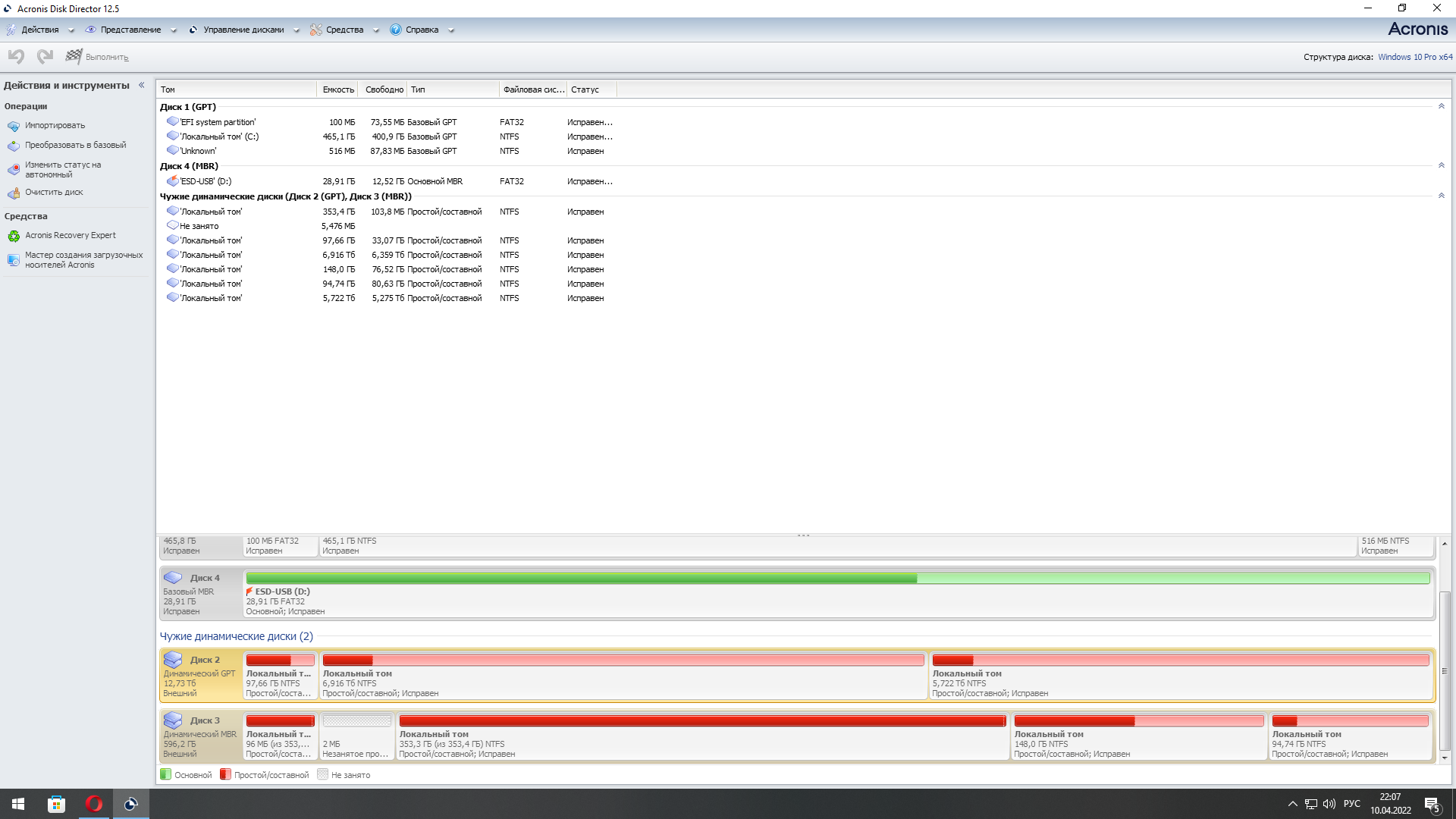This screenshot has height=819, width=1456.
Task: Collapse the Диск 4 (MBR) group
Action: click(1441, 166)
